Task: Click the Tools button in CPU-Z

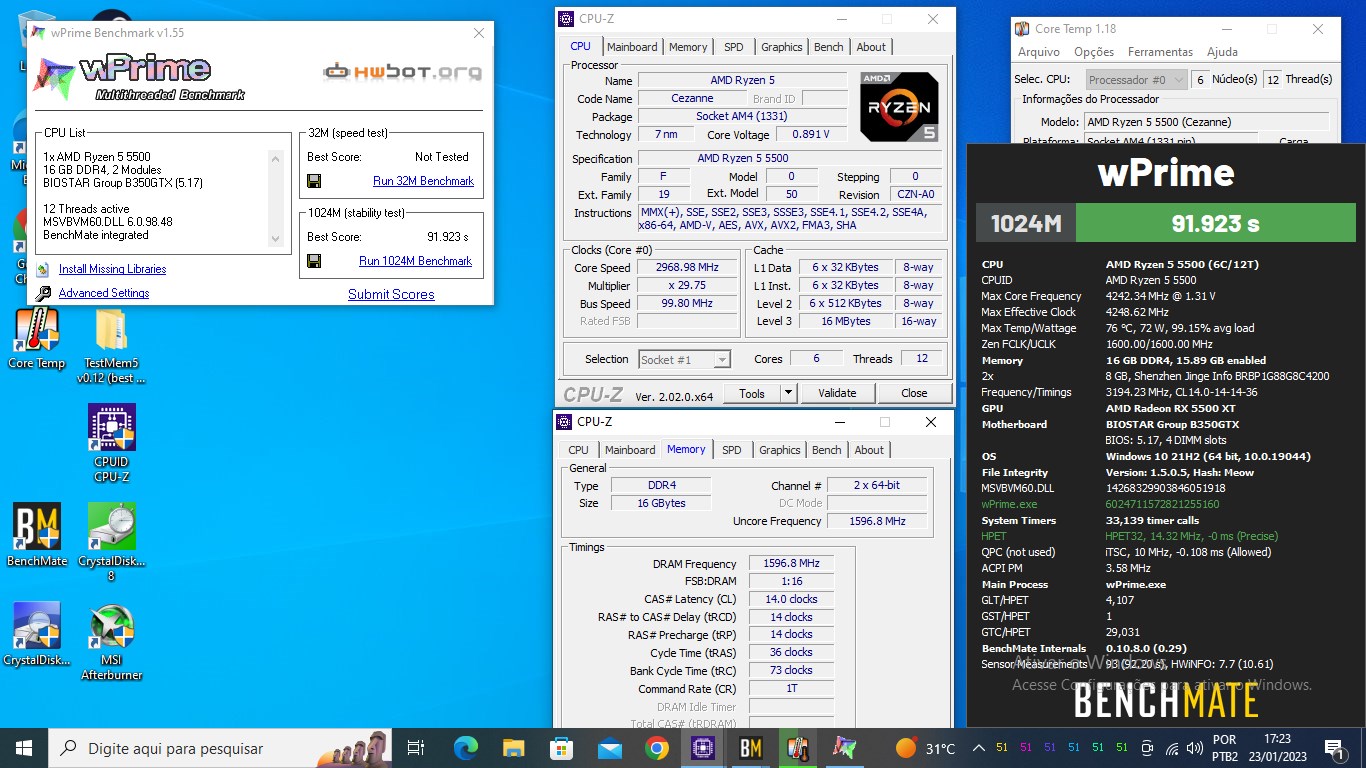Action: click(751, 393)
